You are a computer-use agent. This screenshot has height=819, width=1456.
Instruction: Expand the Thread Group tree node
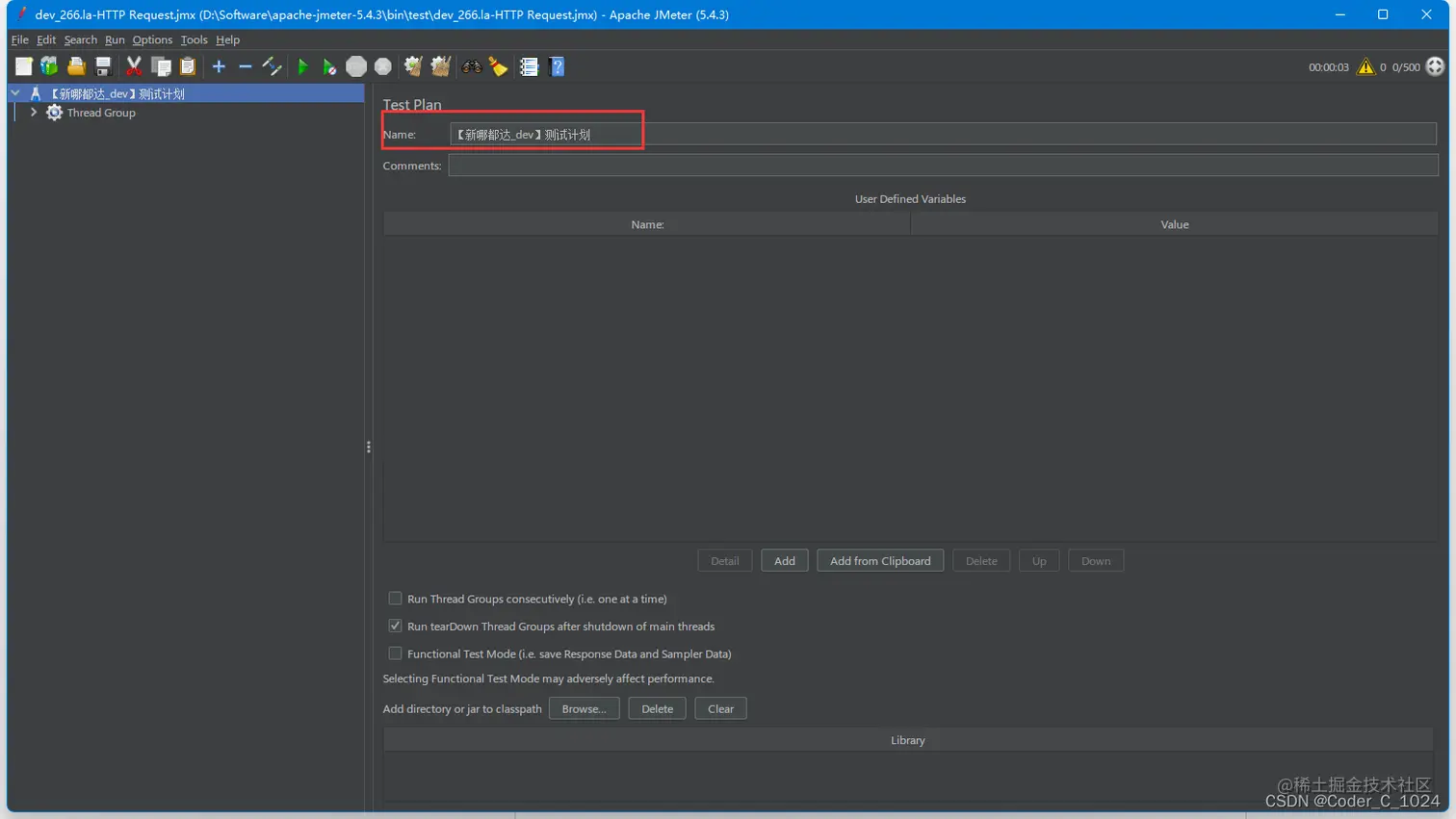[34, 113]
